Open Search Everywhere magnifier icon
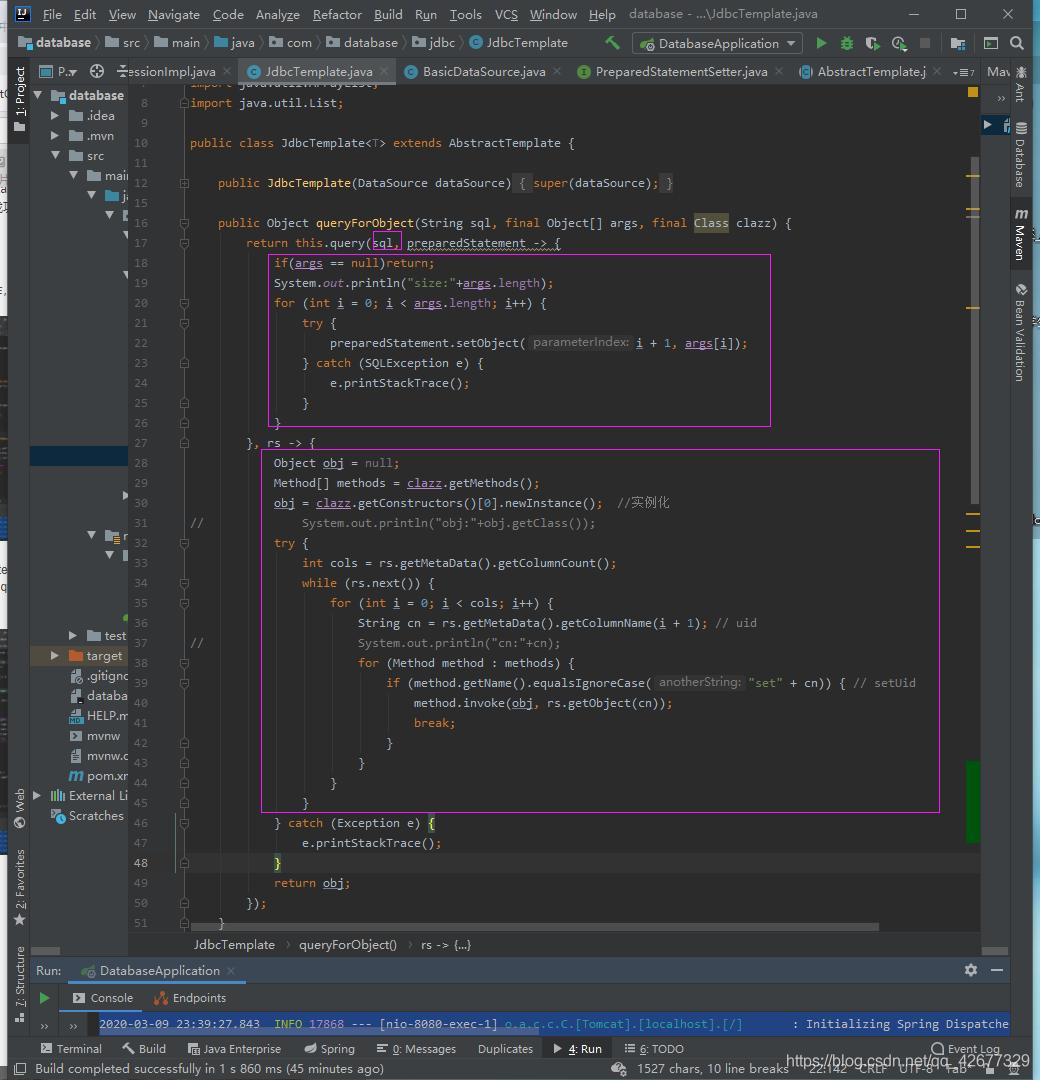Viewport: 1040px width, 1080px height. click(1017, 43)
